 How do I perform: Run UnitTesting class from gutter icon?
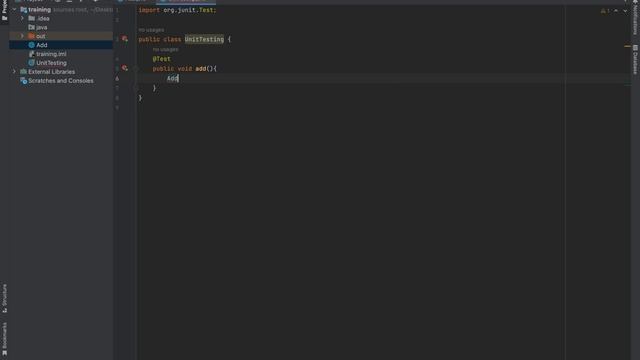click(x=125, y=39)
